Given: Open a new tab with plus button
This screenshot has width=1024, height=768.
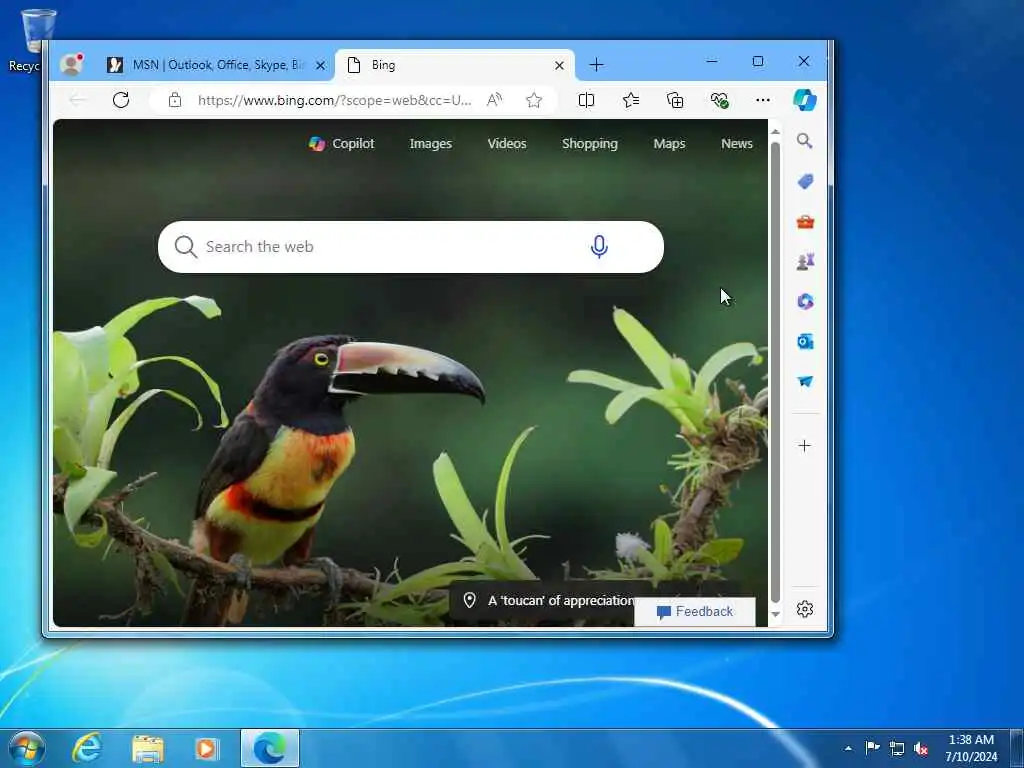Looking at the screenshot, I should [x=596, y=65].
